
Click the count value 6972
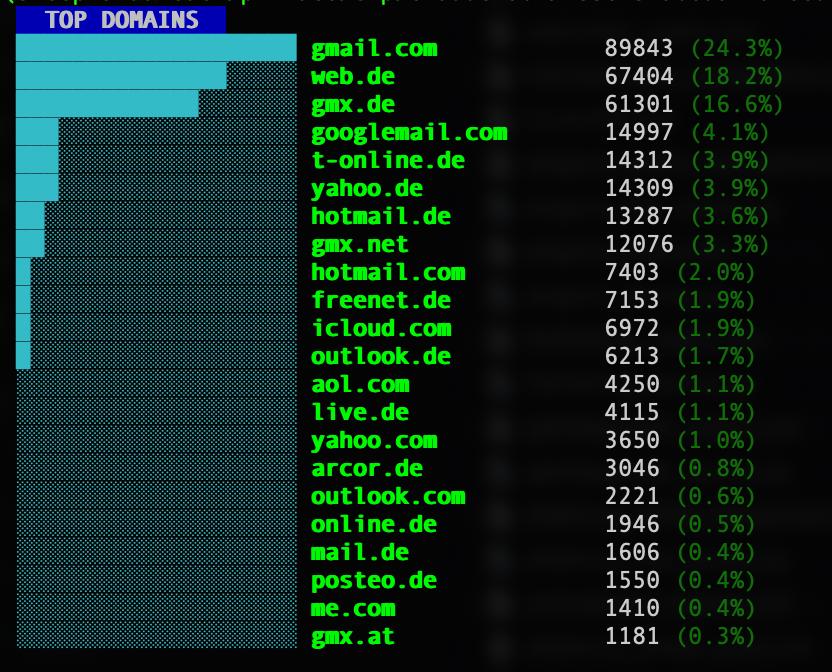point(632,328)
